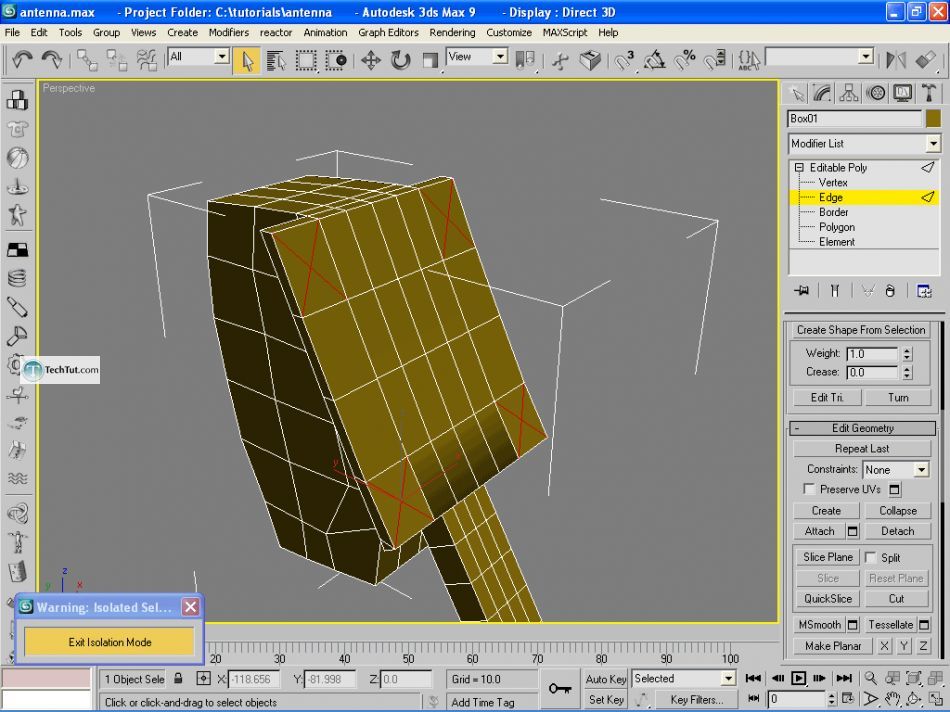The image size is (950, 712).
Task: Activate the Select Object arrow tool
Action: (x=247, y=61)
